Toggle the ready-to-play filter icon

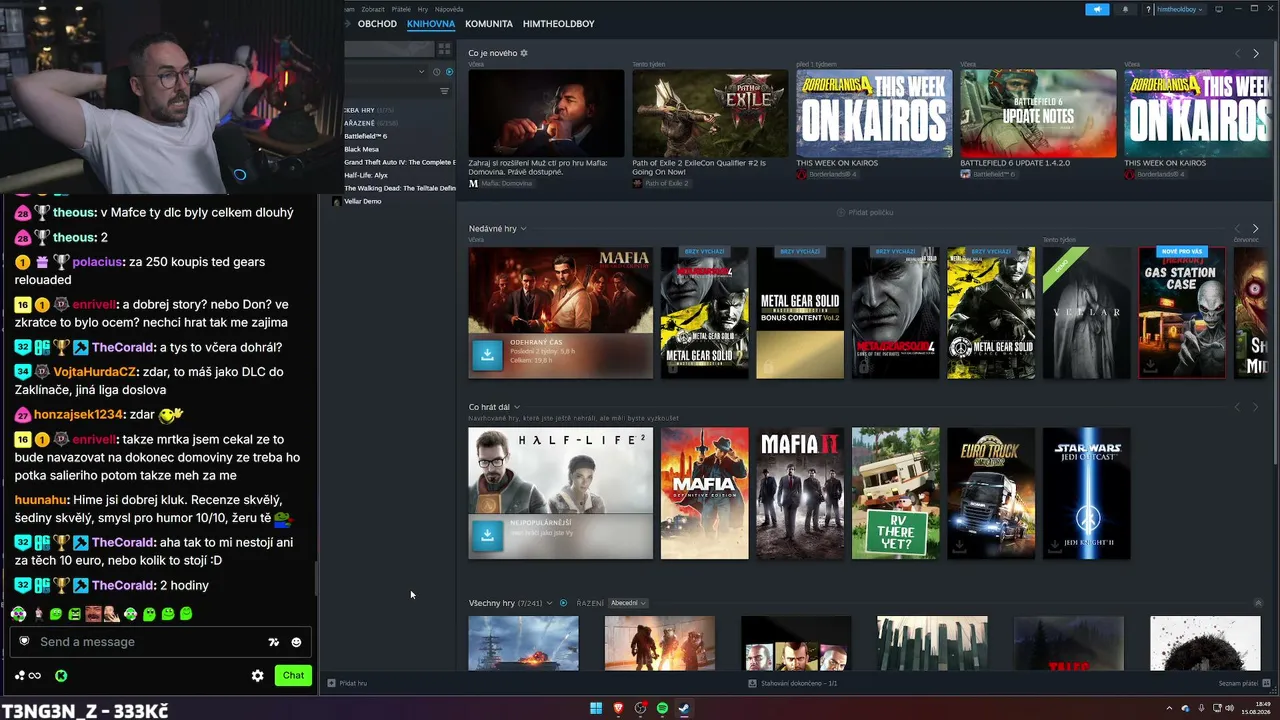point(449,72)
